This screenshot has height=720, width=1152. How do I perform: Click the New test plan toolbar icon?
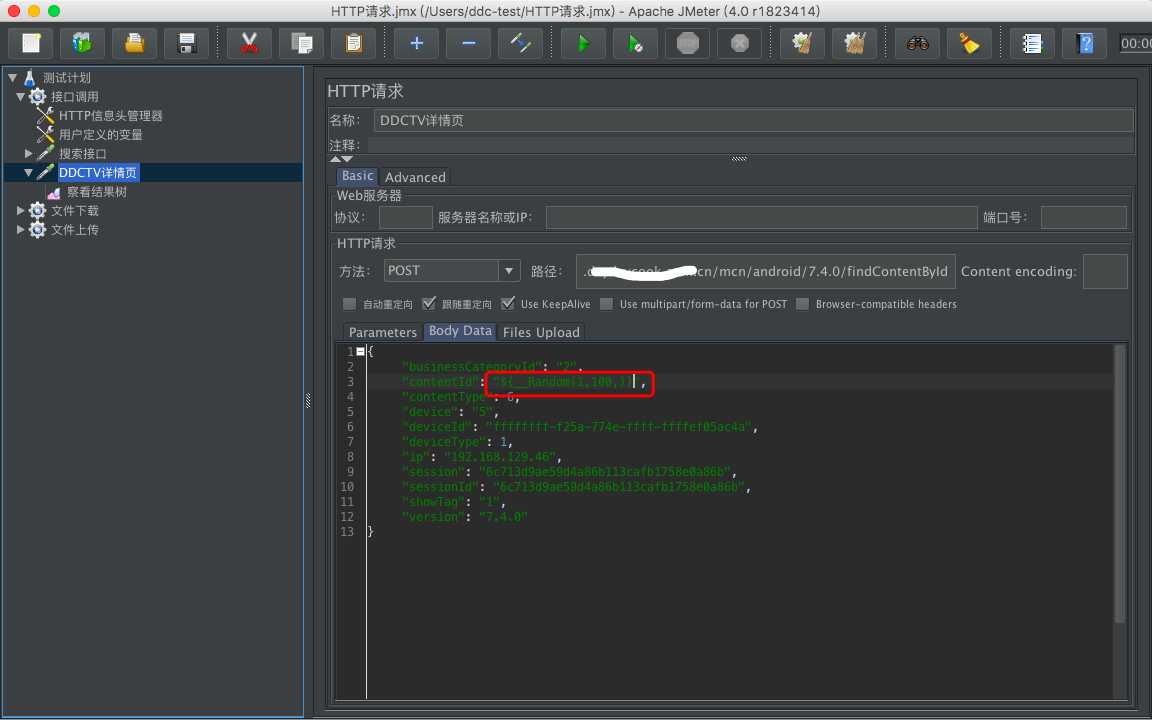(x=31, y=43)
